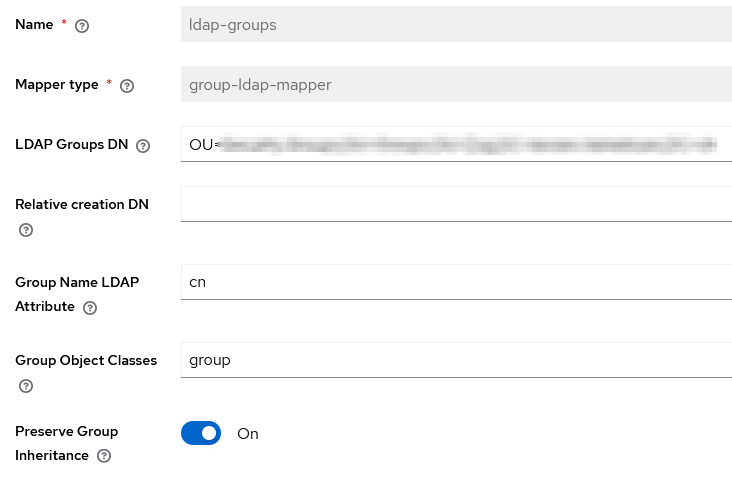Click the 'LDAP Groups DN' label text
The width and height of the screenshot is (732, 481).
(x=72, y=144)
